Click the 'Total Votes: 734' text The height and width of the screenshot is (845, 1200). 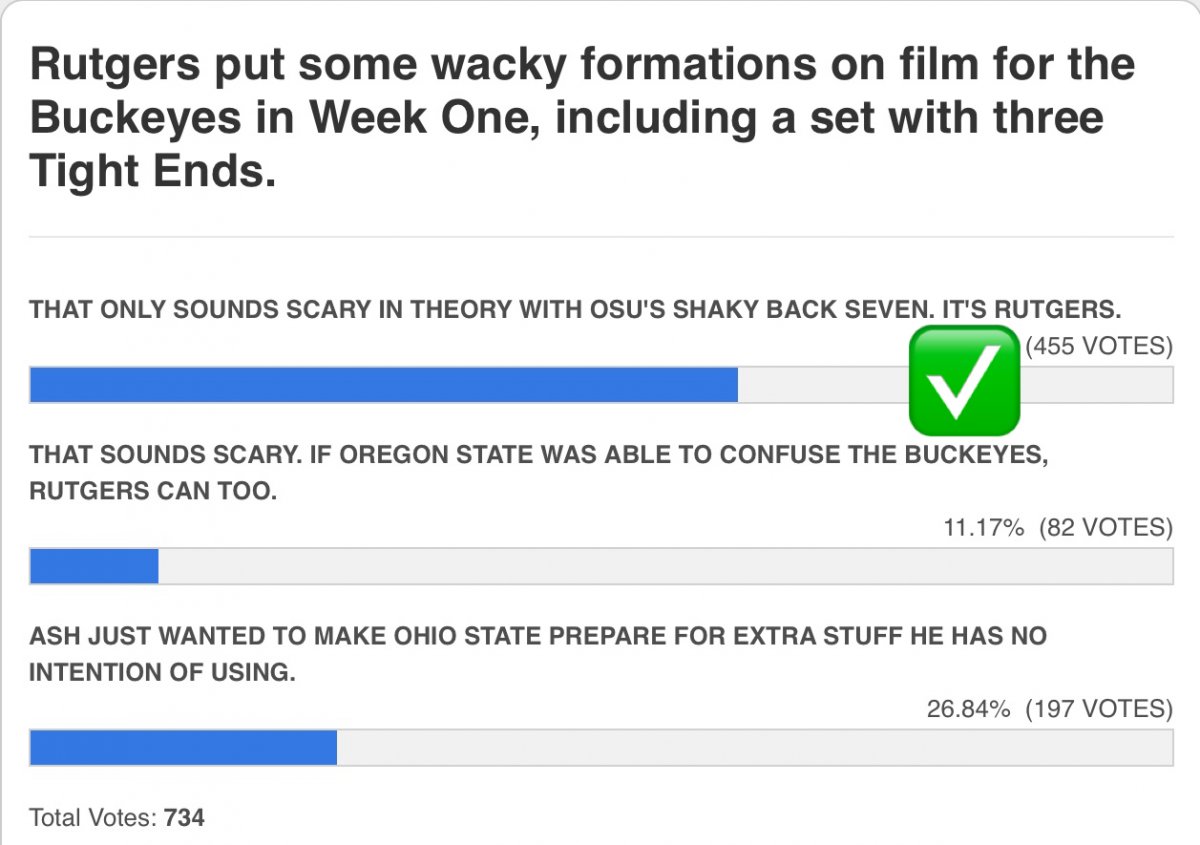click(x=117, y=817)
